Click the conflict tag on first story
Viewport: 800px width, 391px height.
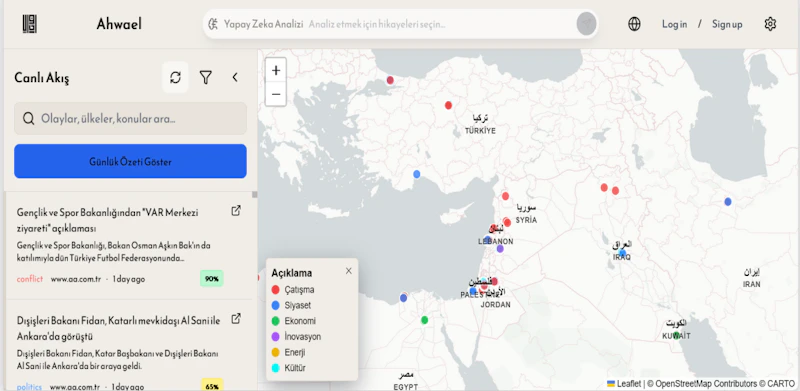(30, 279)
